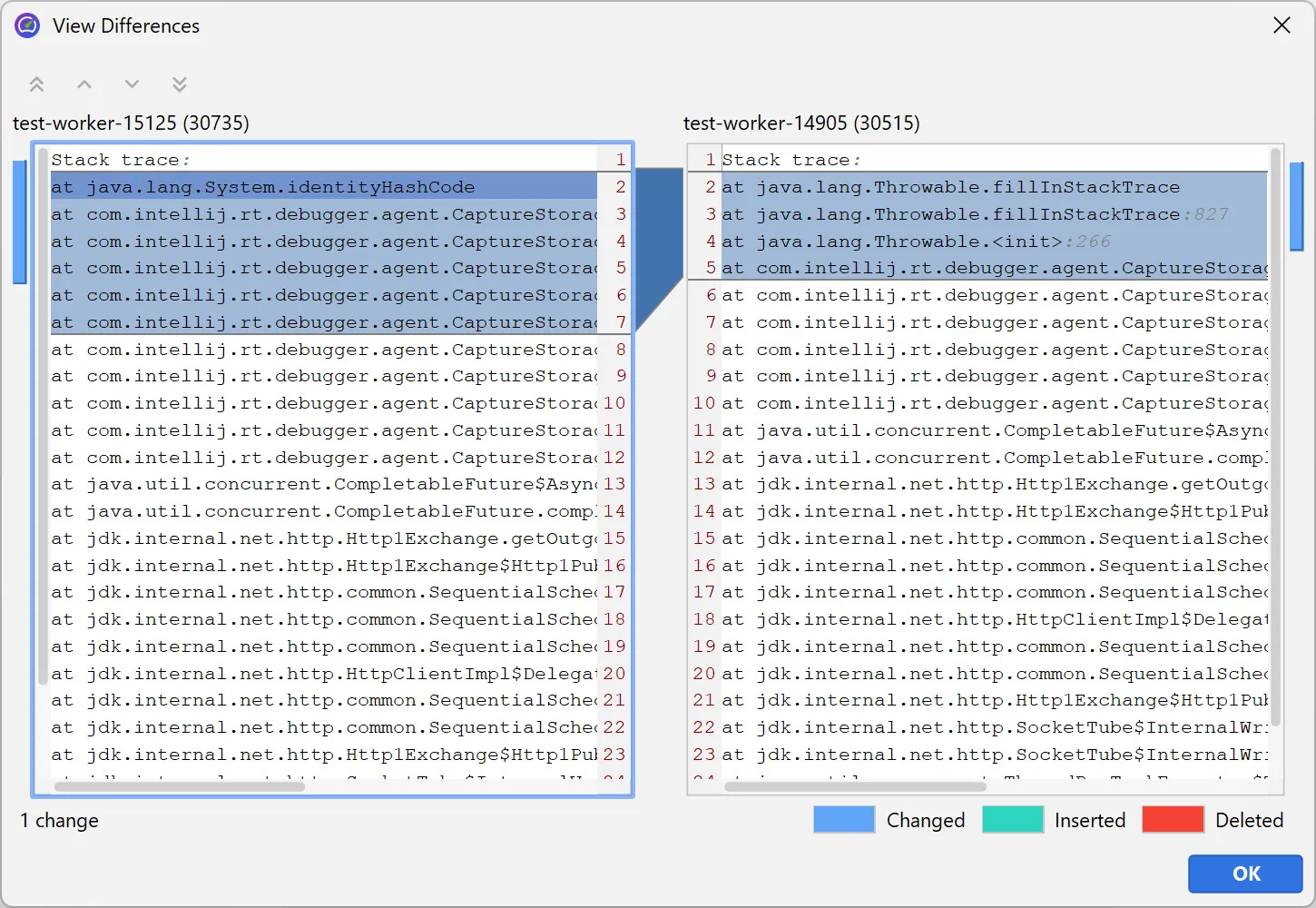Click the View Differences application icon
The height and width of the screenshot is (908, 1316).
click(26, 25)
